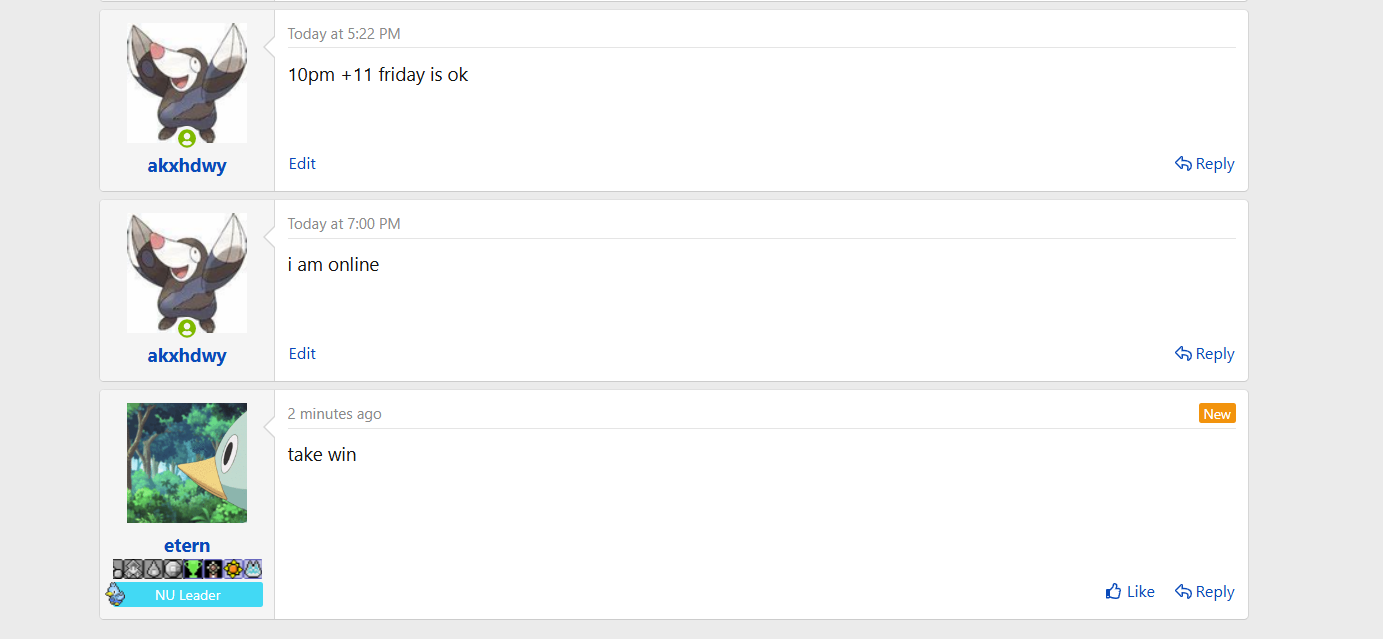Click the green trophy badge under etern
The image size is (1383, 639).
193,569
